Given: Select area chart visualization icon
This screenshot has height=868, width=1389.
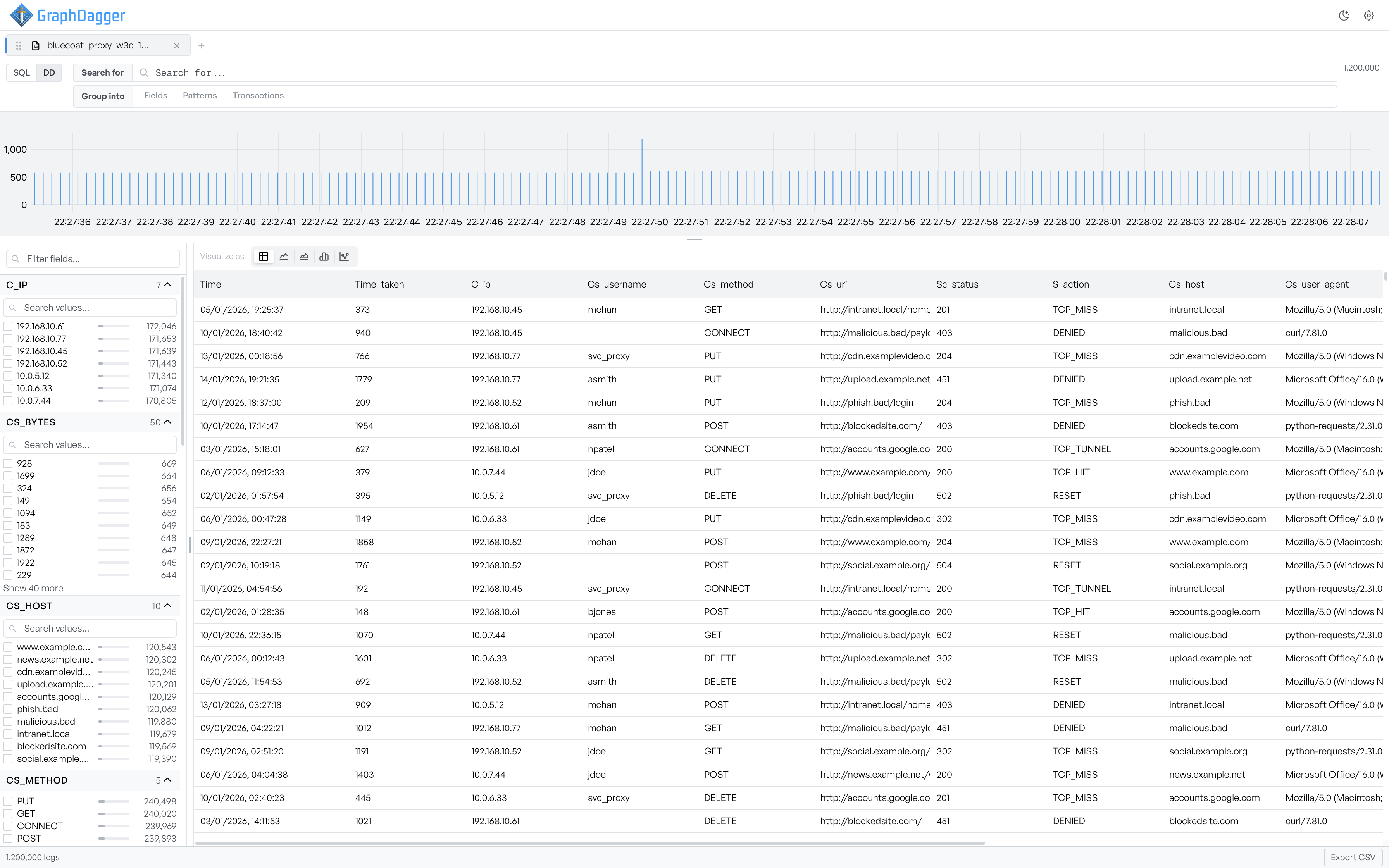Looking at the screenshot, I should pos(303,257).
